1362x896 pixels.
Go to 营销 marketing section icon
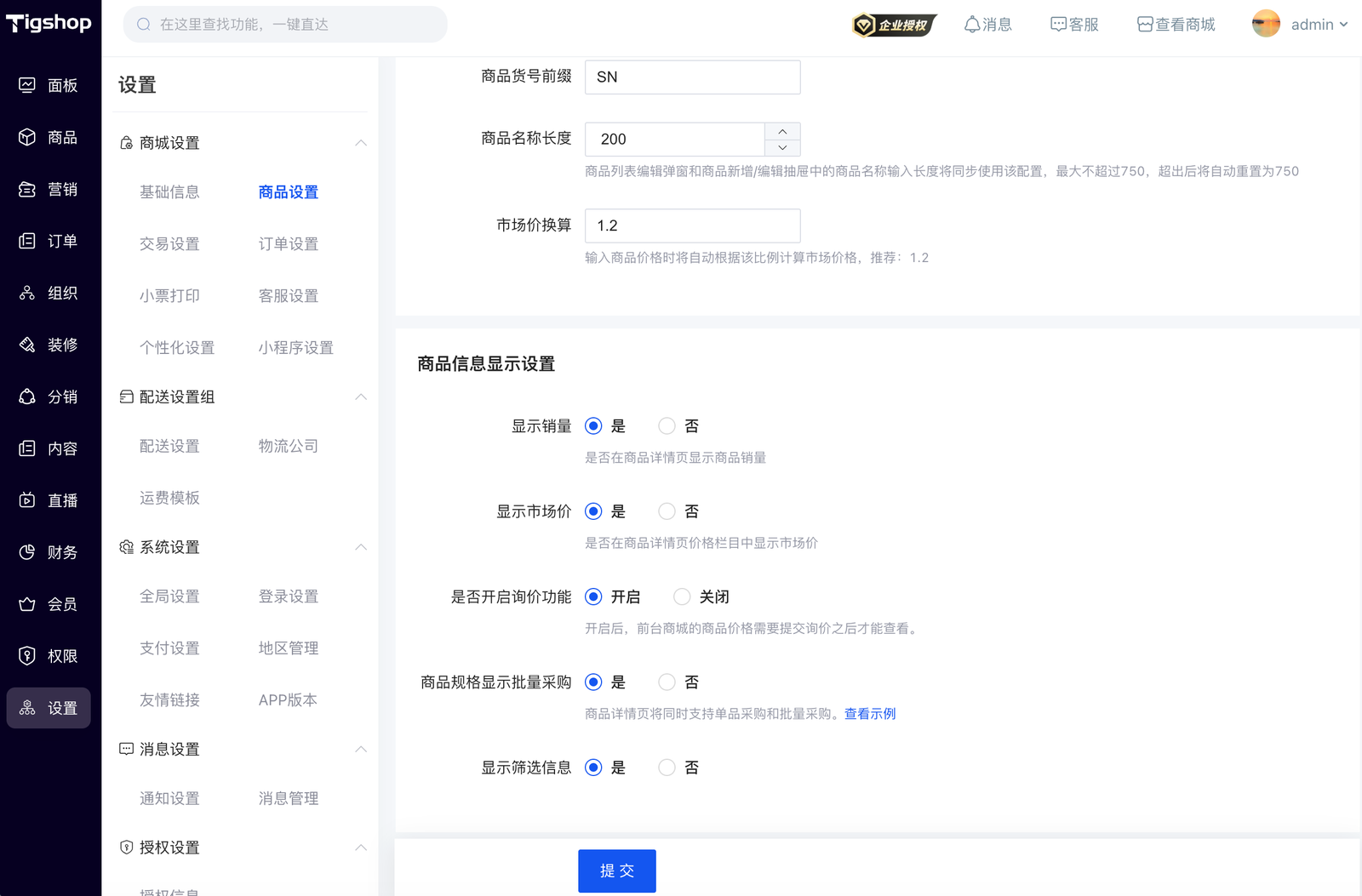(27, 189)
